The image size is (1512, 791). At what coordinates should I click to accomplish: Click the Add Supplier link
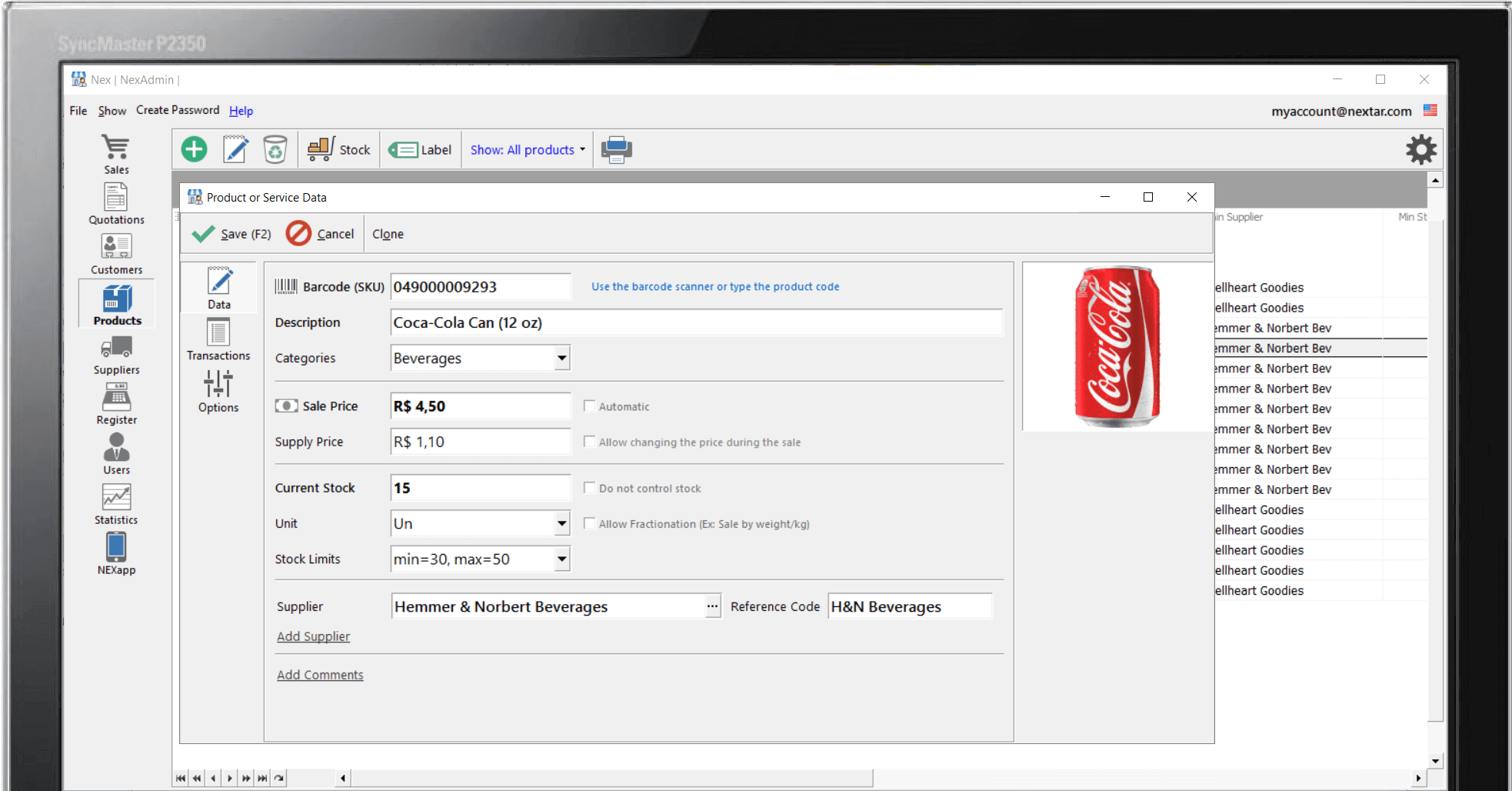313,636
